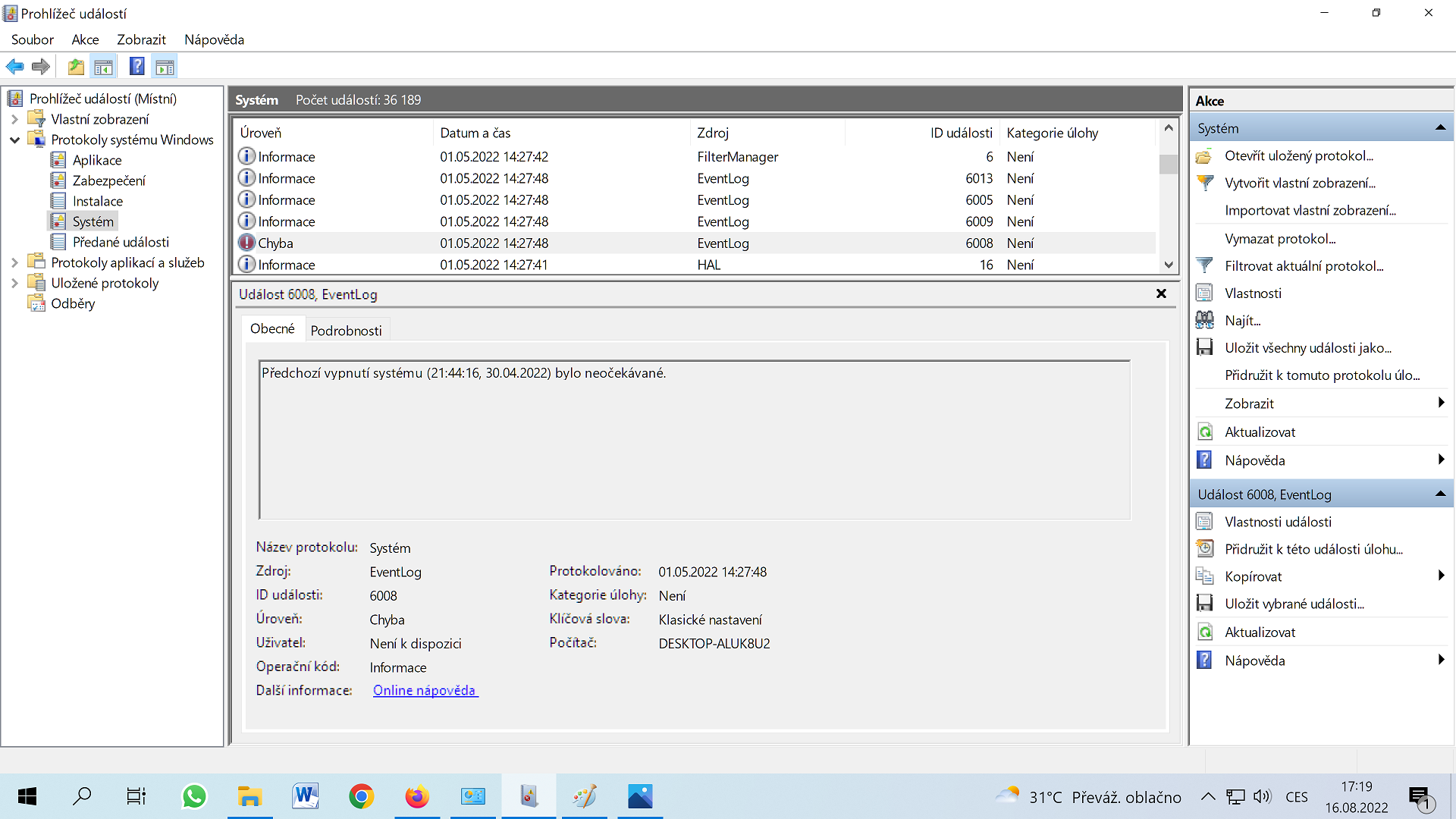Click Filter current log funnel icon

[1204, 265]
